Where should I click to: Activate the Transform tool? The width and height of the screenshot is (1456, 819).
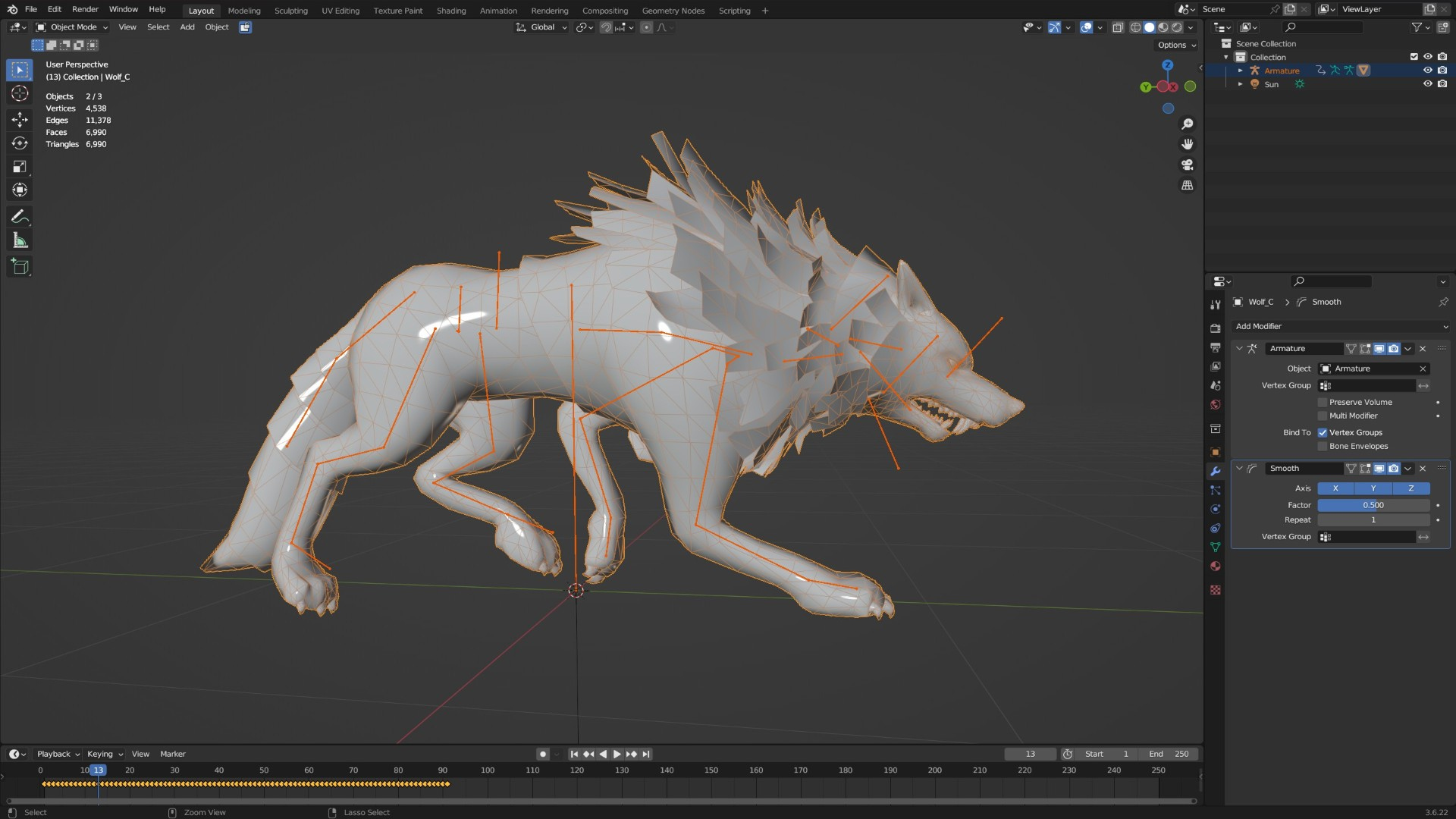[20, 190]
